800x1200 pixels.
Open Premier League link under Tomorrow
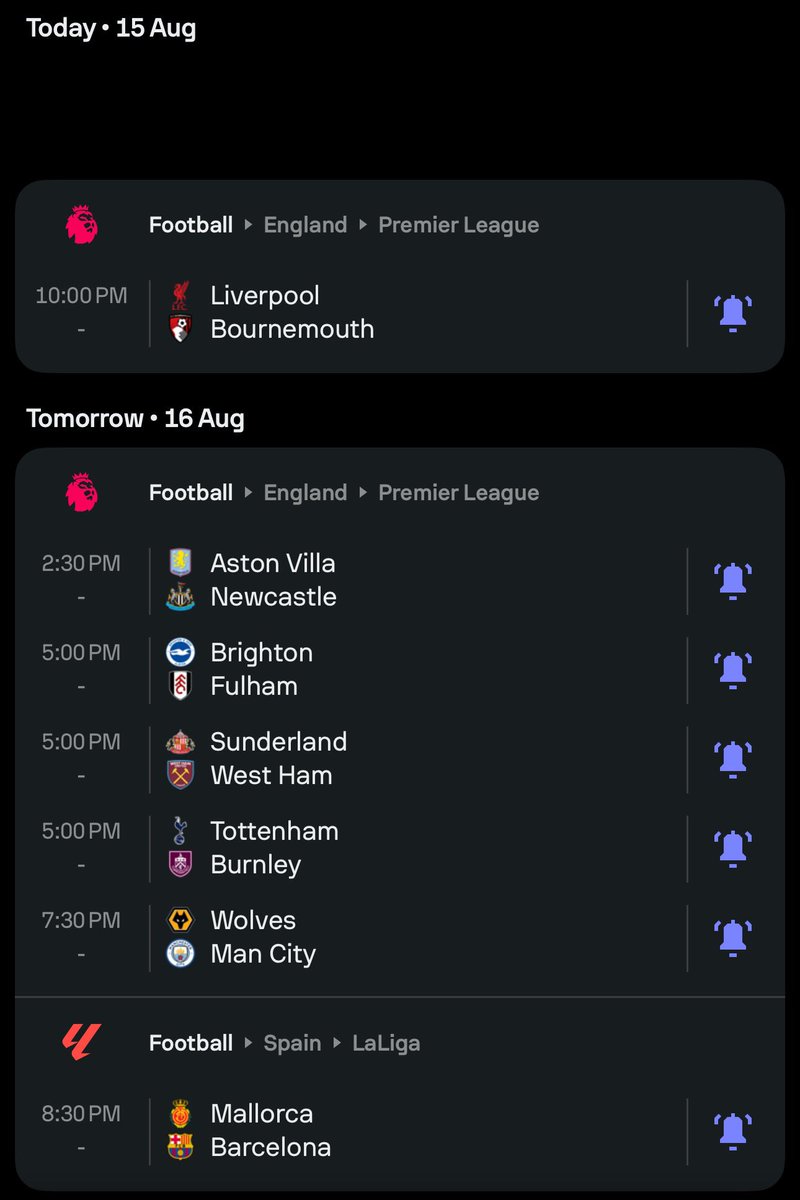[458, 493]
